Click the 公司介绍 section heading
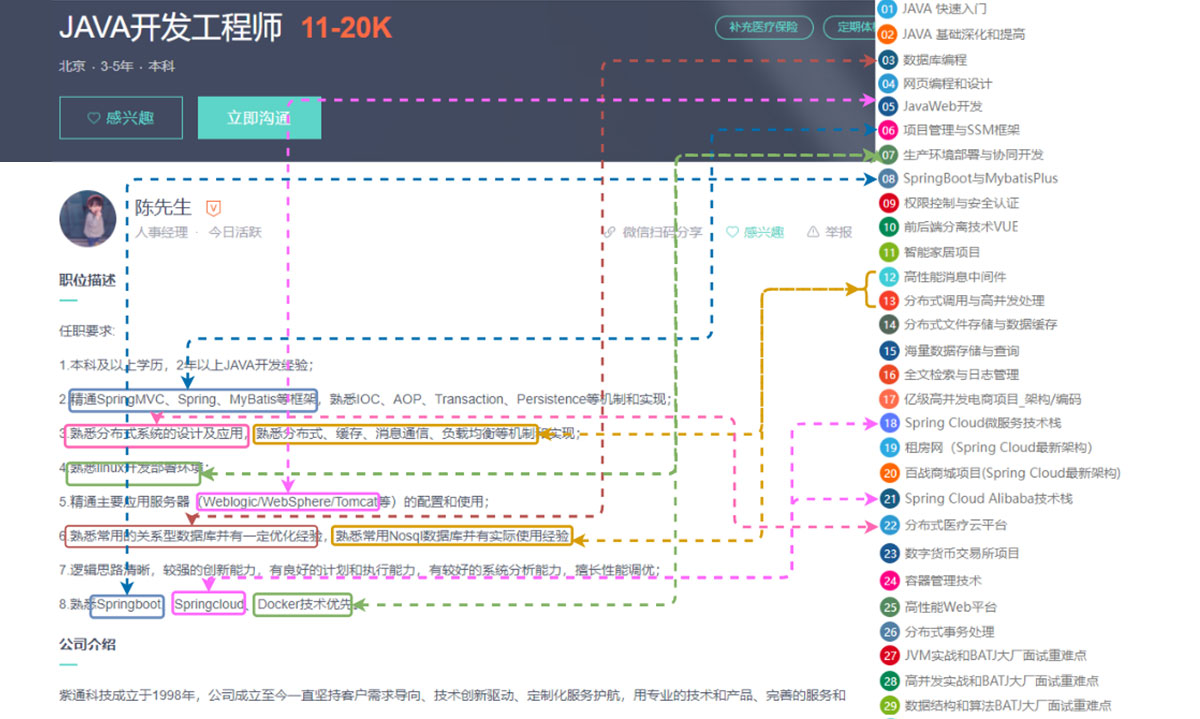This screenshot has width=1200, height=719. click(88, 644)
